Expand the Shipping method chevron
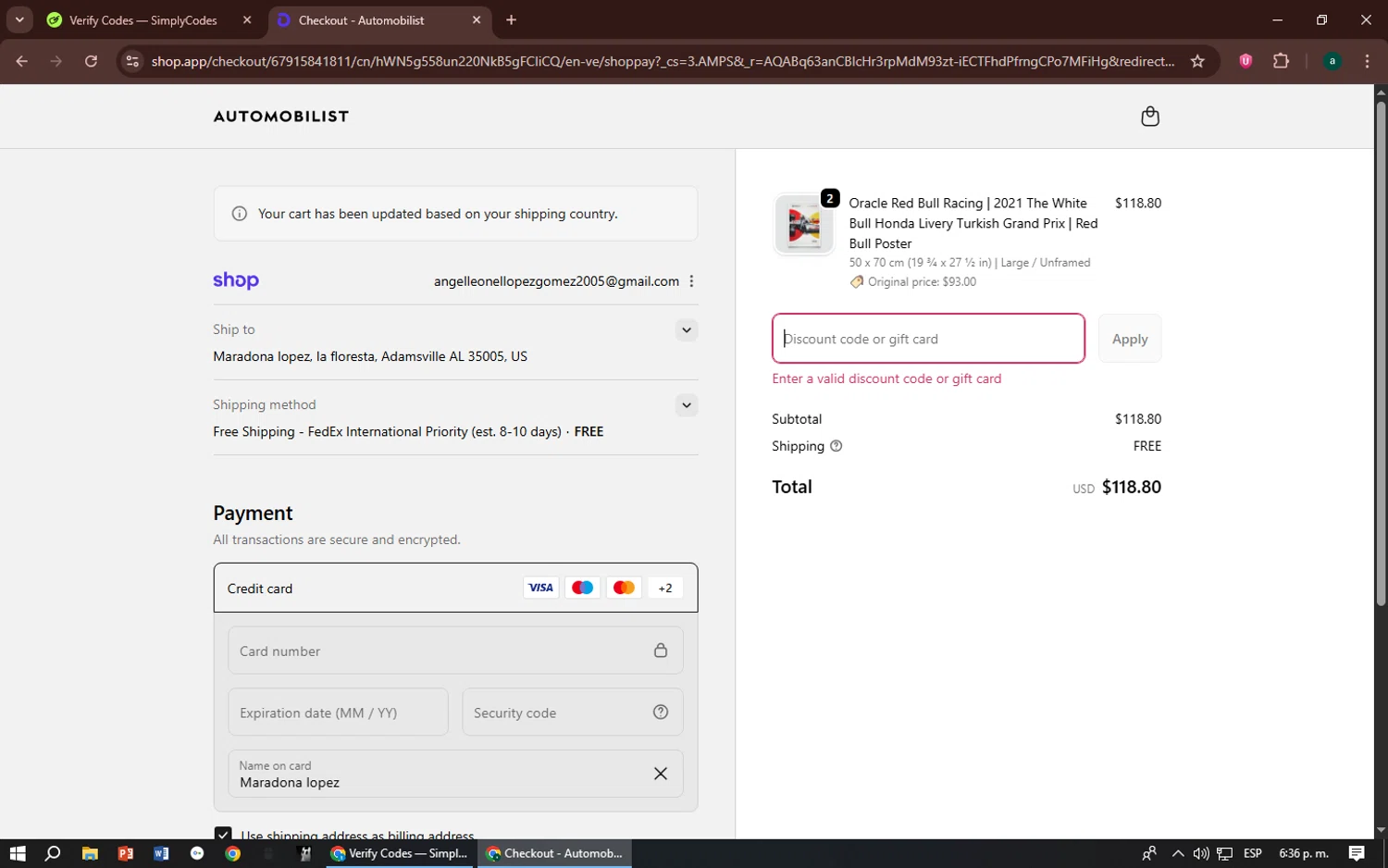The image size is (1388, 868). [x=686, y=405]
